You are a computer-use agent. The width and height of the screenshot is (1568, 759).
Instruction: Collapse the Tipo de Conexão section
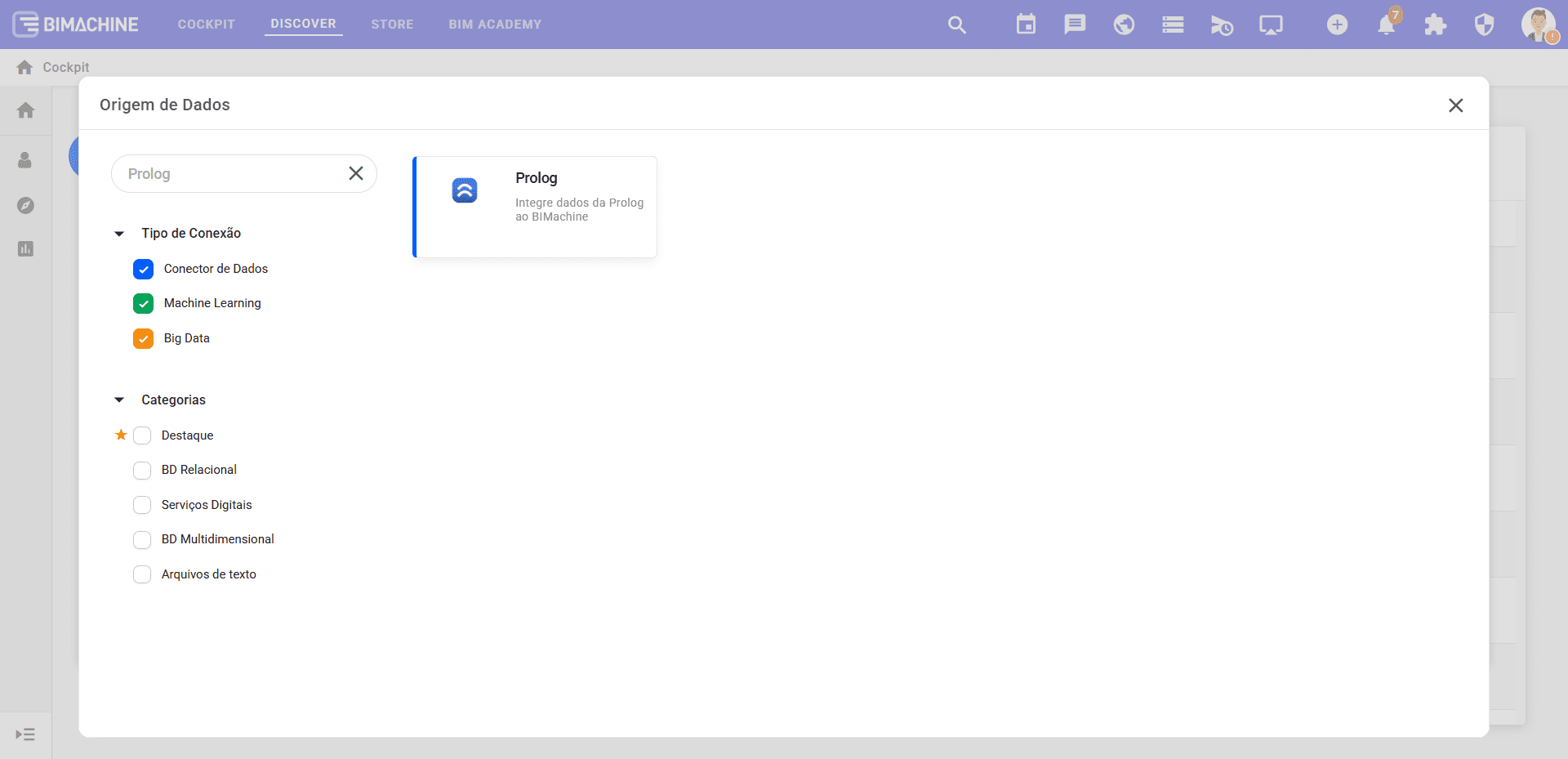119,234
